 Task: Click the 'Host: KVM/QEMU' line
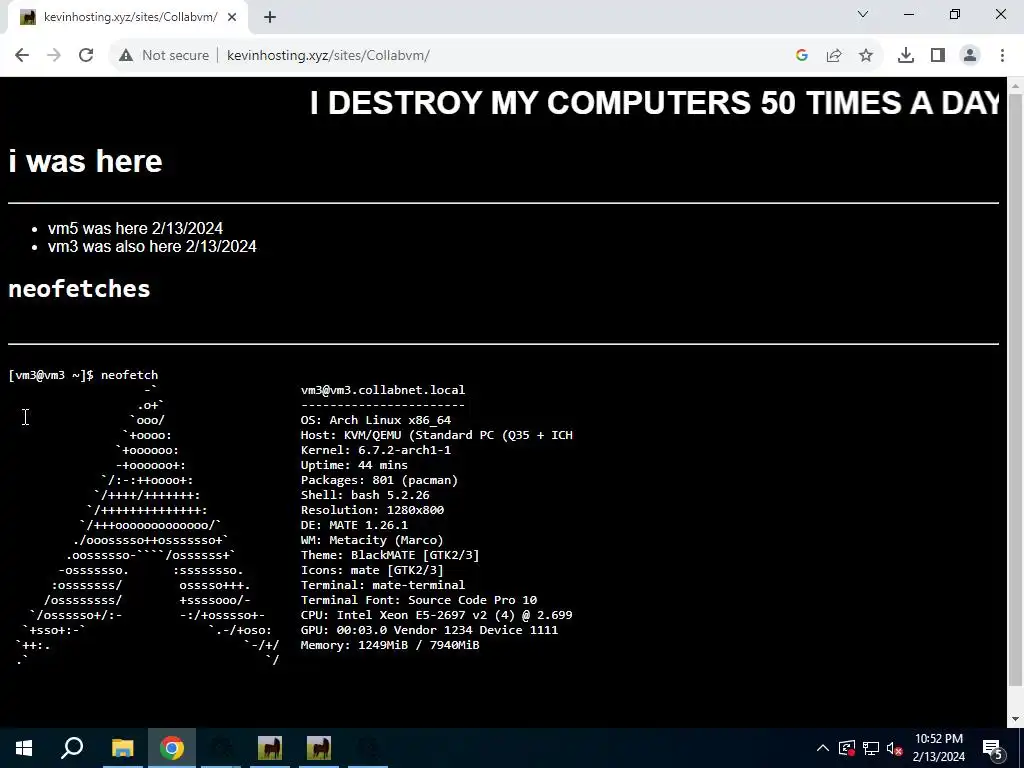click(x=436, y=435)
